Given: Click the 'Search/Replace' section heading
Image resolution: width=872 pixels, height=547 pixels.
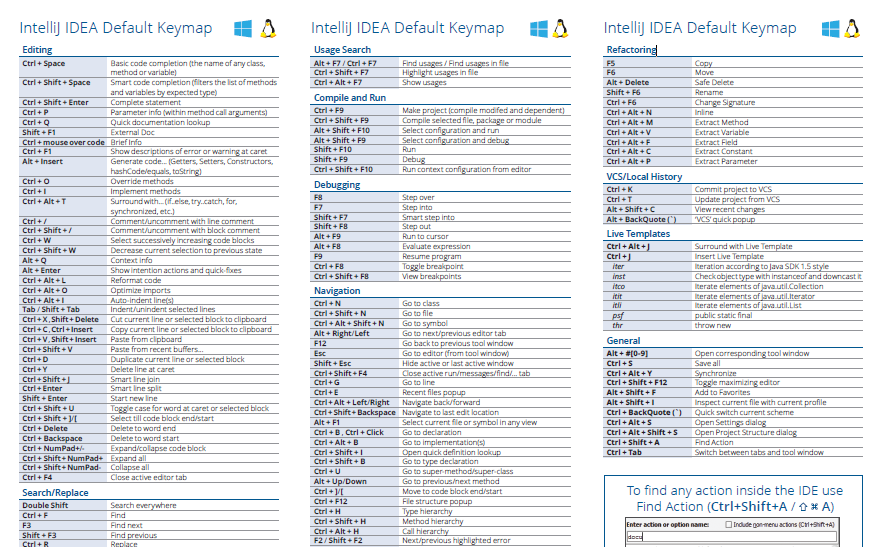Looking at the screenshot, I should (x=55, y=493).
